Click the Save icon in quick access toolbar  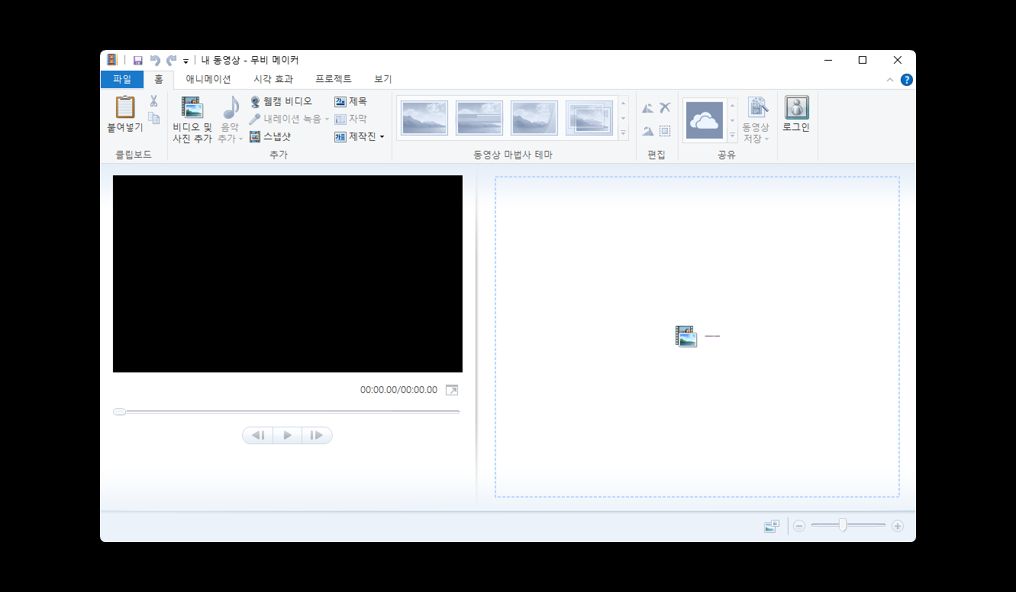point(138,60)
